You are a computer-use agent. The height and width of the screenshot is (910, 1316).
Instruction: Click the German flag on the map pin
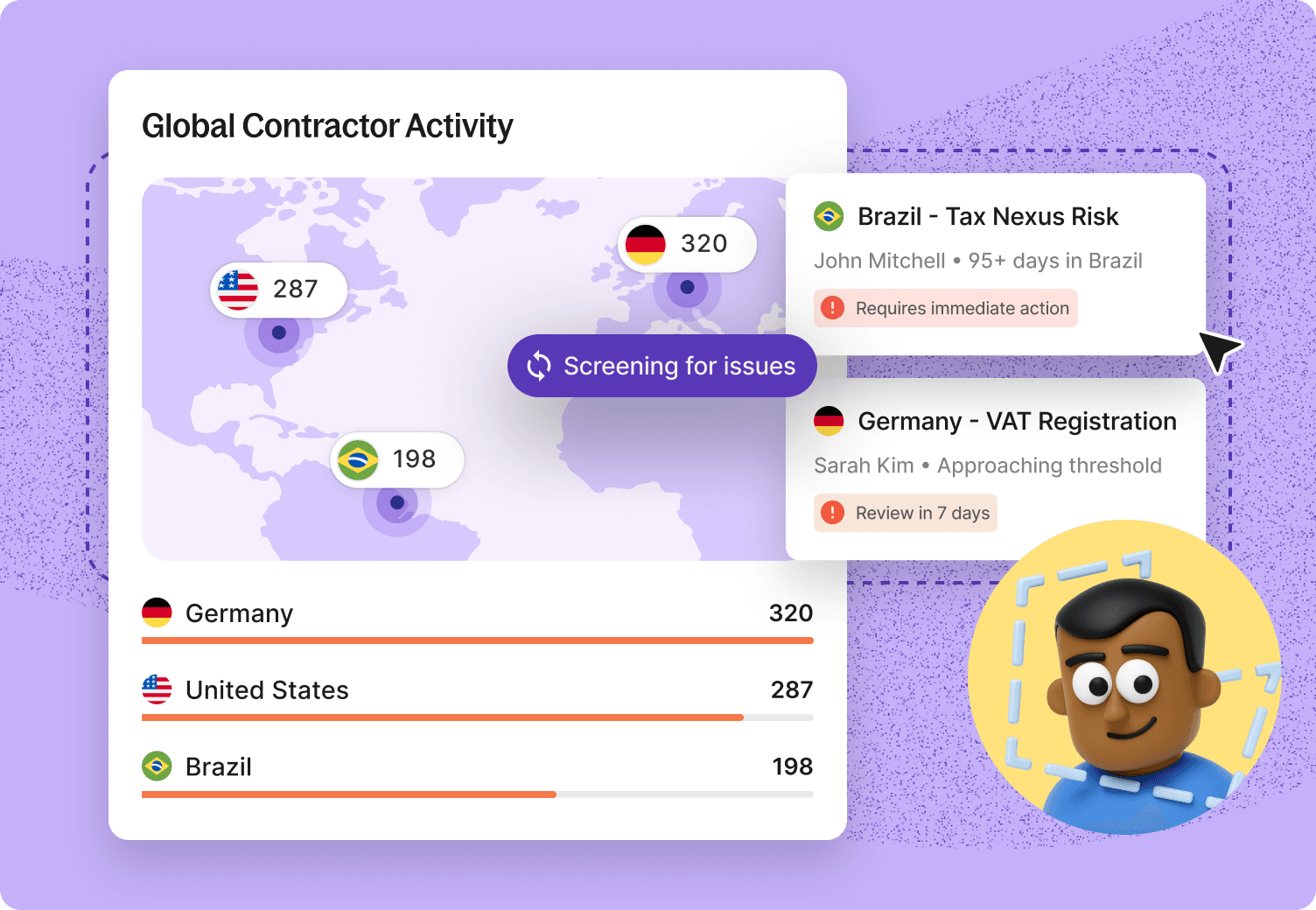coord(646,244)
